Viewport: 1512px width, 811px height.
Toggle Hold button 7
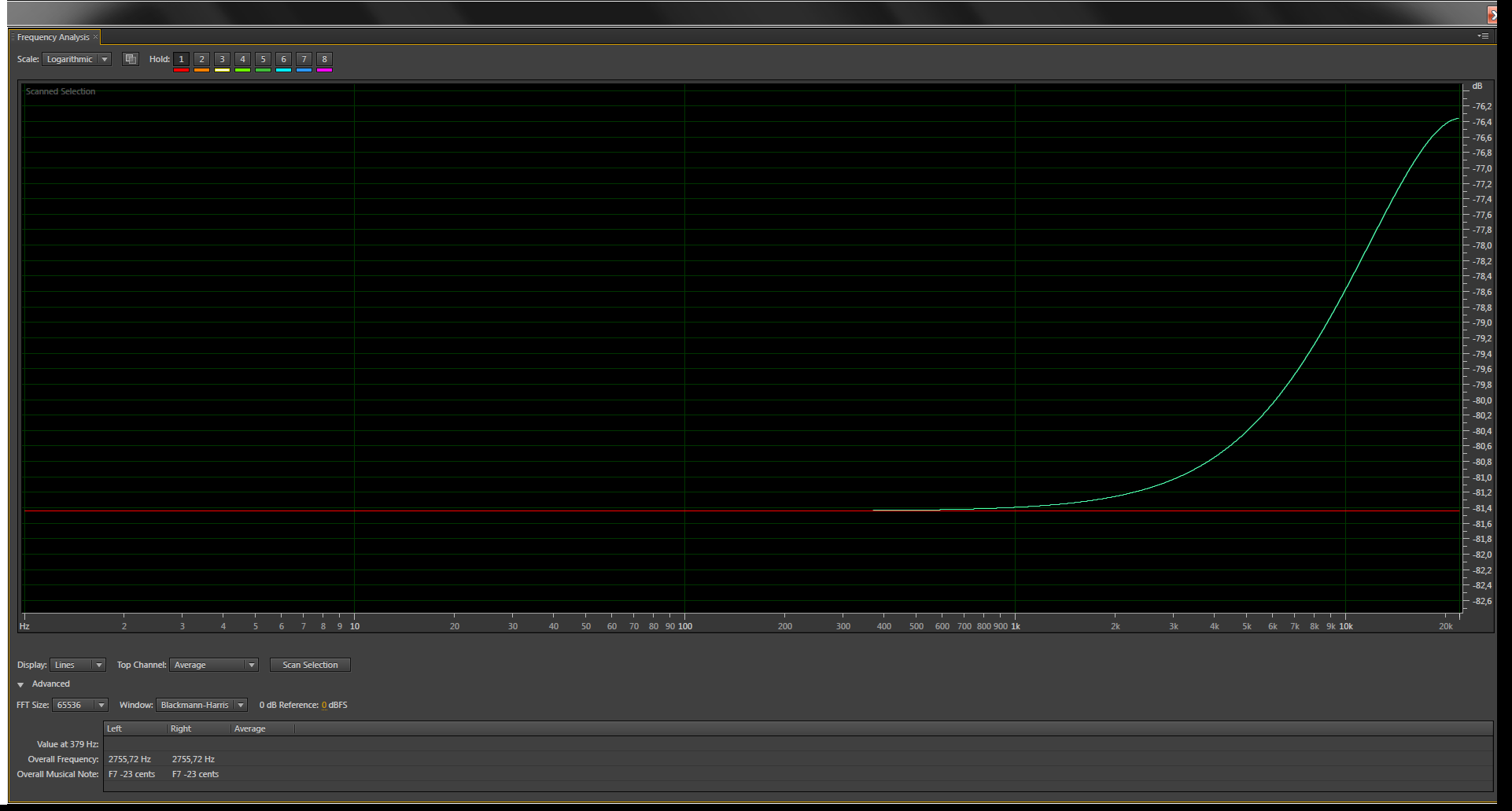[304, 59]
